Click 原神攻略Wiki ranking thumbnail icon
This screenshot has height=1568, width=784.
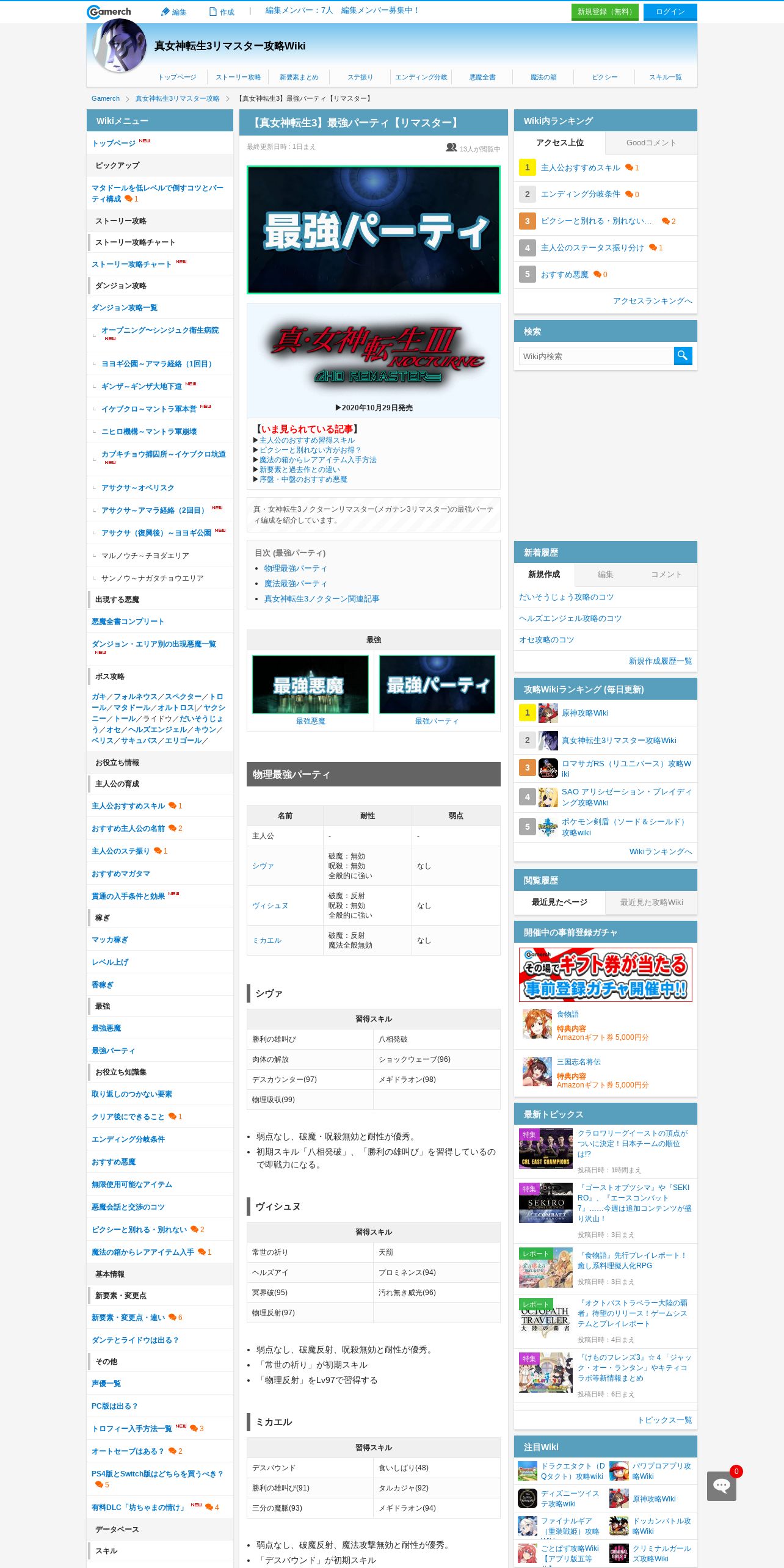548,713
